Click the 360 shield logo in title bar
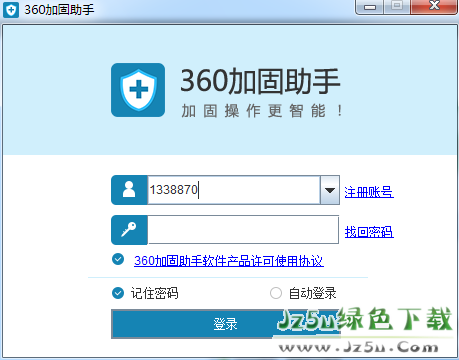 click(x=11, y=10)
